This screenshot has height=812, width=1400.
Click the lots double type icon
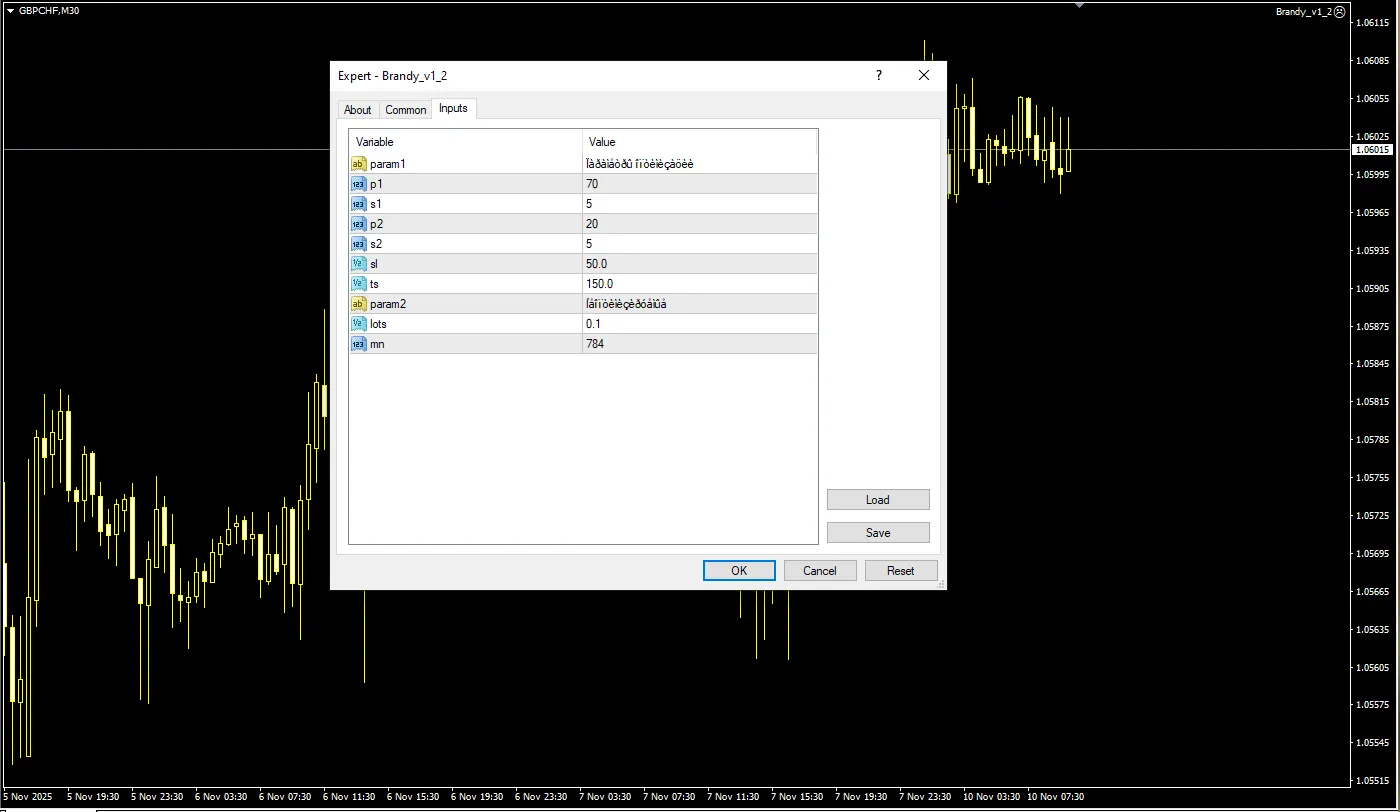click(x=359, y=323)
